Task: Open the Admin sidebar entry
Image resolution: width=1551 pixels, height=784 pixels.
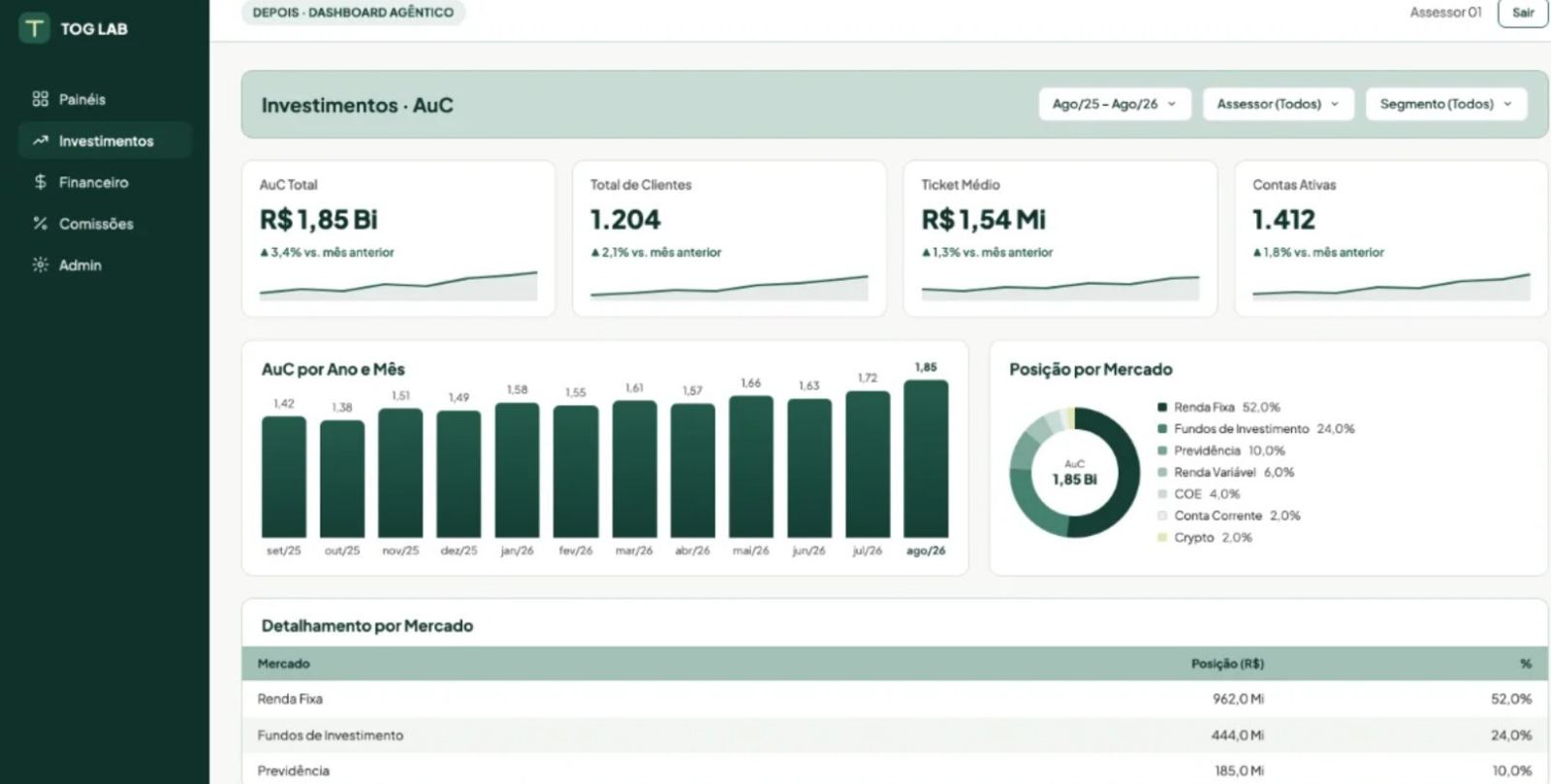Action: [x=105, y=265]
